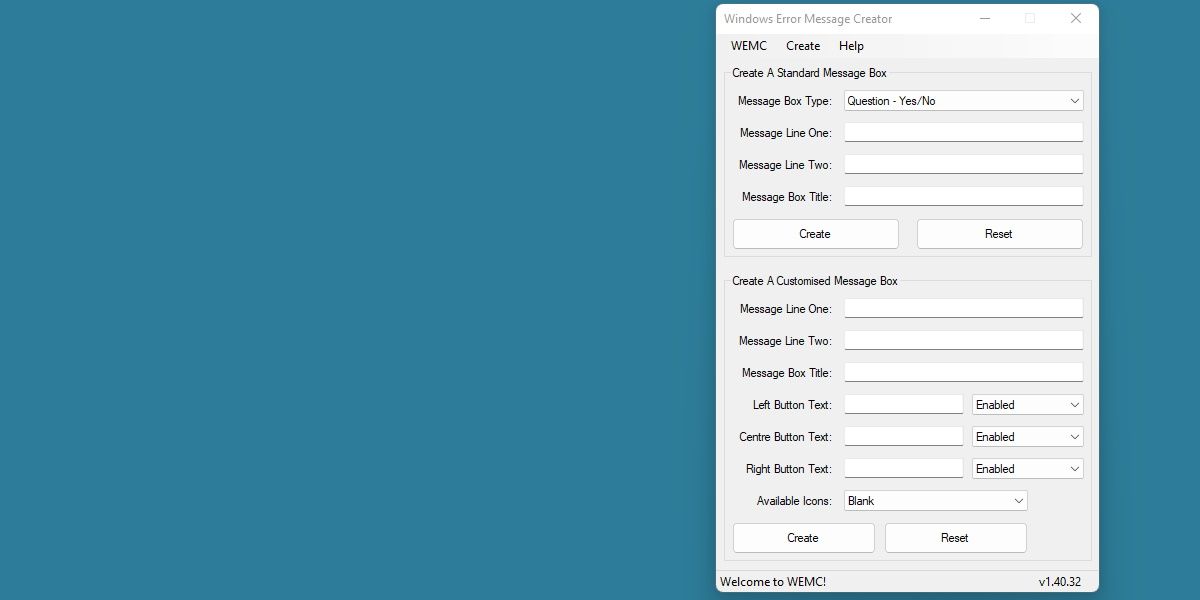Click the customised Message Line One field
This screenshot has height=600, width=1200.
[962, 307]
